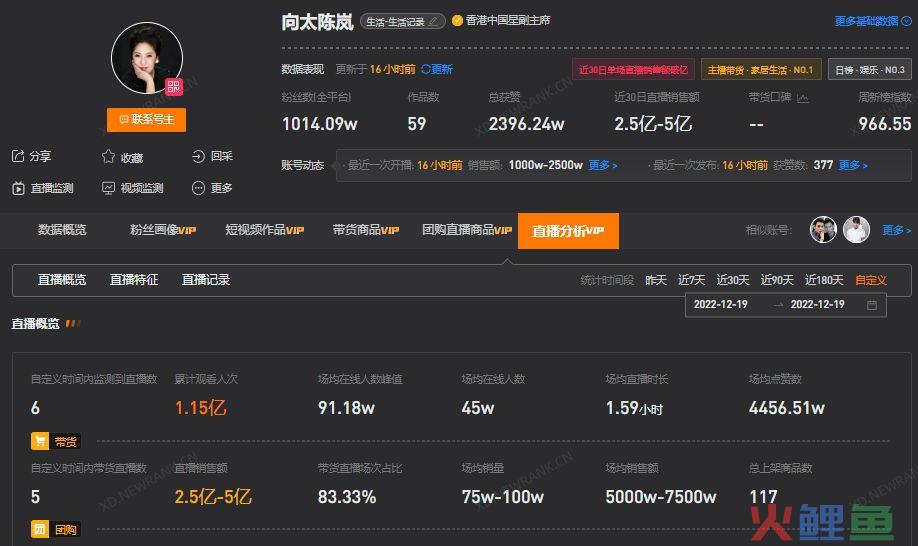918x546 pixels.
Task: Edit the 生活-生活记录 category pencil icon
Action: [433, 22]
